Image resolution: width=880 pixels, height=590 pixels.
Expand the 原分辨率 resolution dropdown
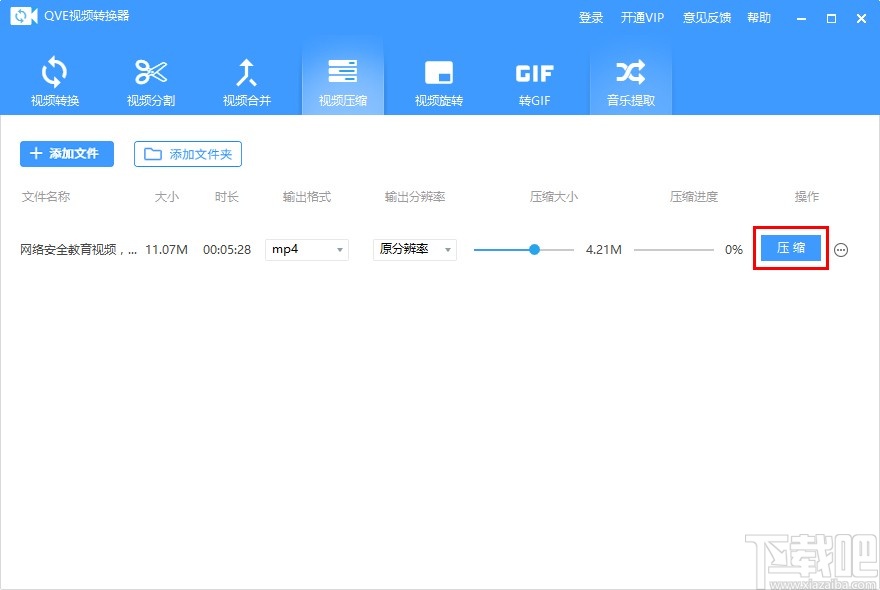[x=415, y=250]
